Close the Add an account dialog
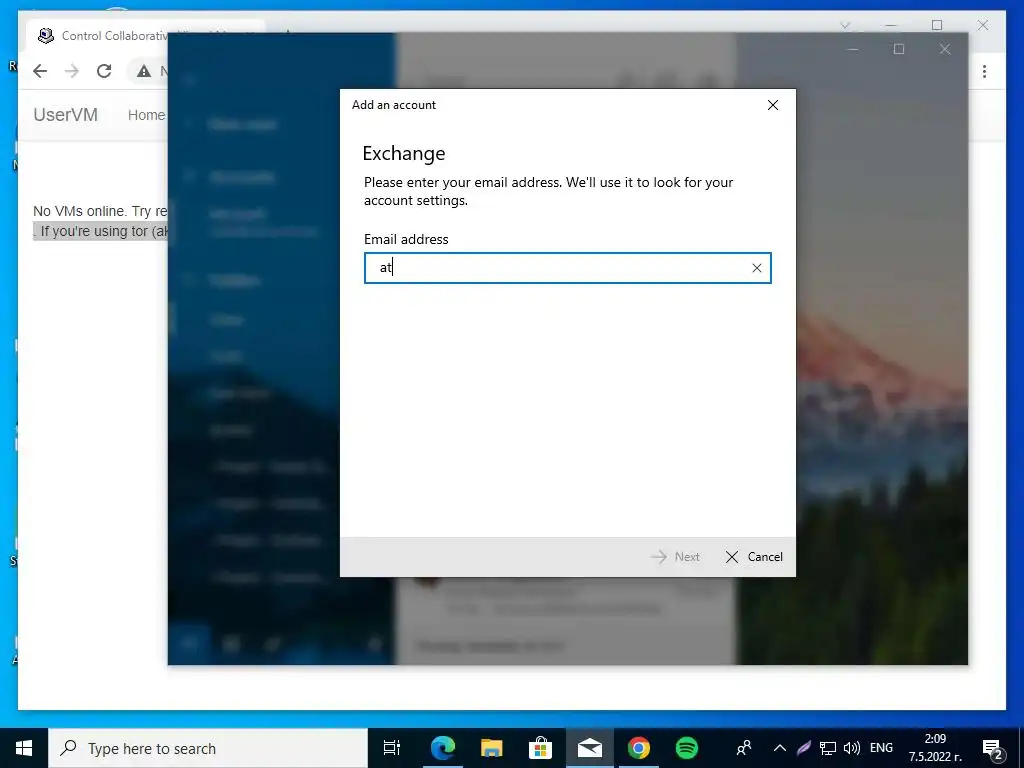This screenshot has height=768, width=1024. tap(773, 105)
